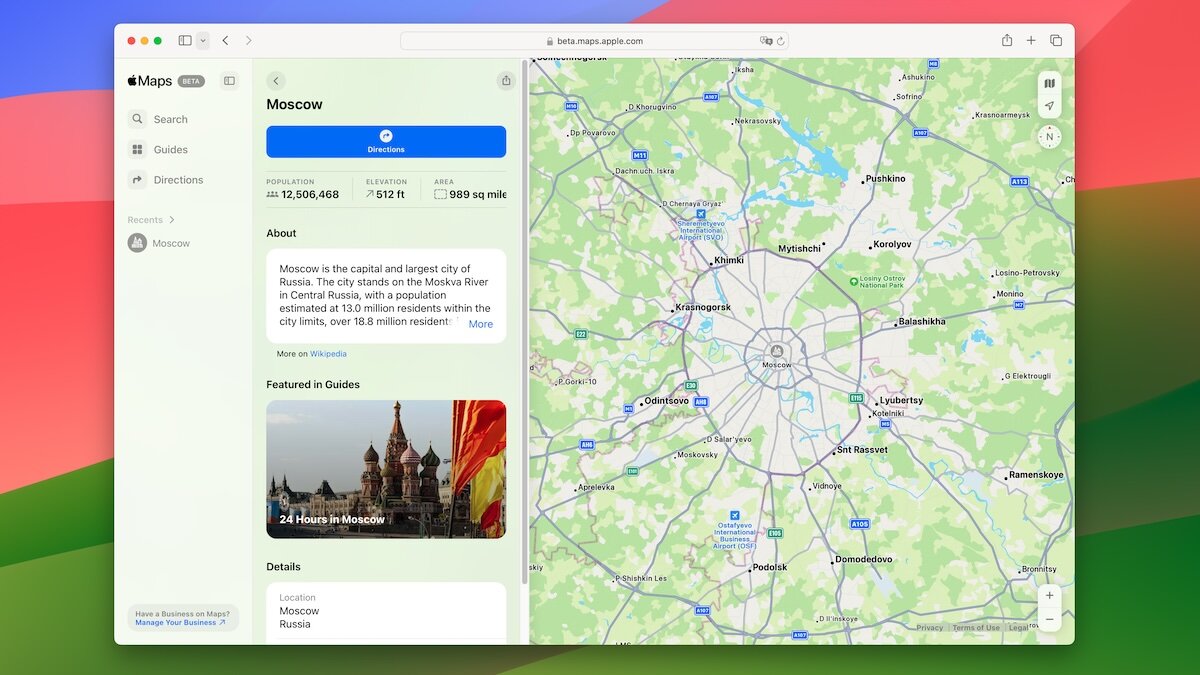The width and height of the screenshot is (1200, 675).
Task: Select Ostafyevo International Business Airport marker
Action: (x=736, y=514)
